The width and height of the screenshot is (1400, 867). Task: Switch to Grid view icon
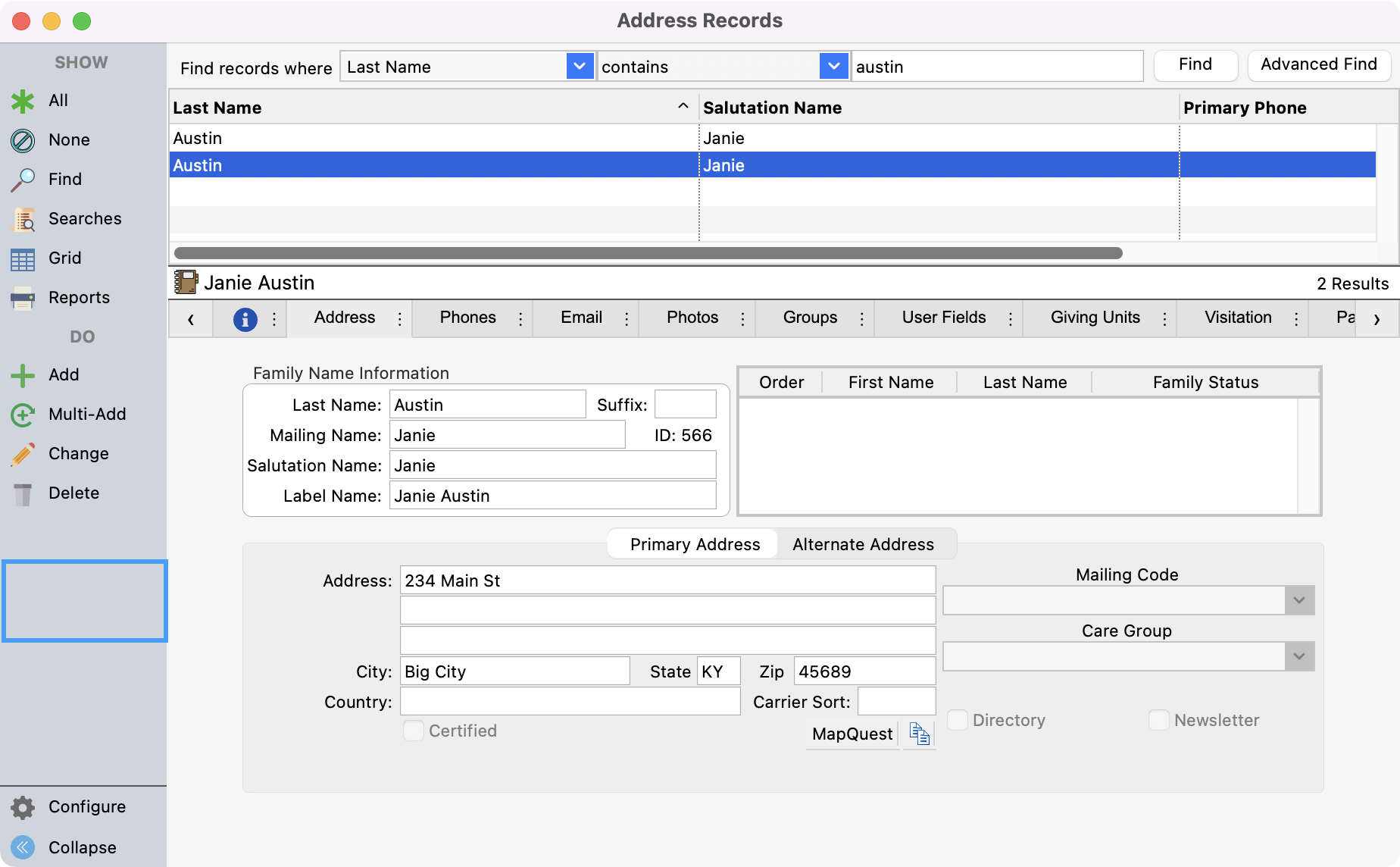23,258
